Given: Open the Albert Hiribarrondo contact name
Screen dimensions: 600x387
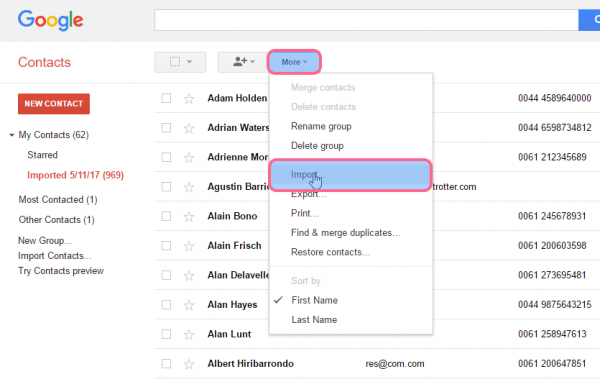Looking at the screenshot, I should [251, 364].
